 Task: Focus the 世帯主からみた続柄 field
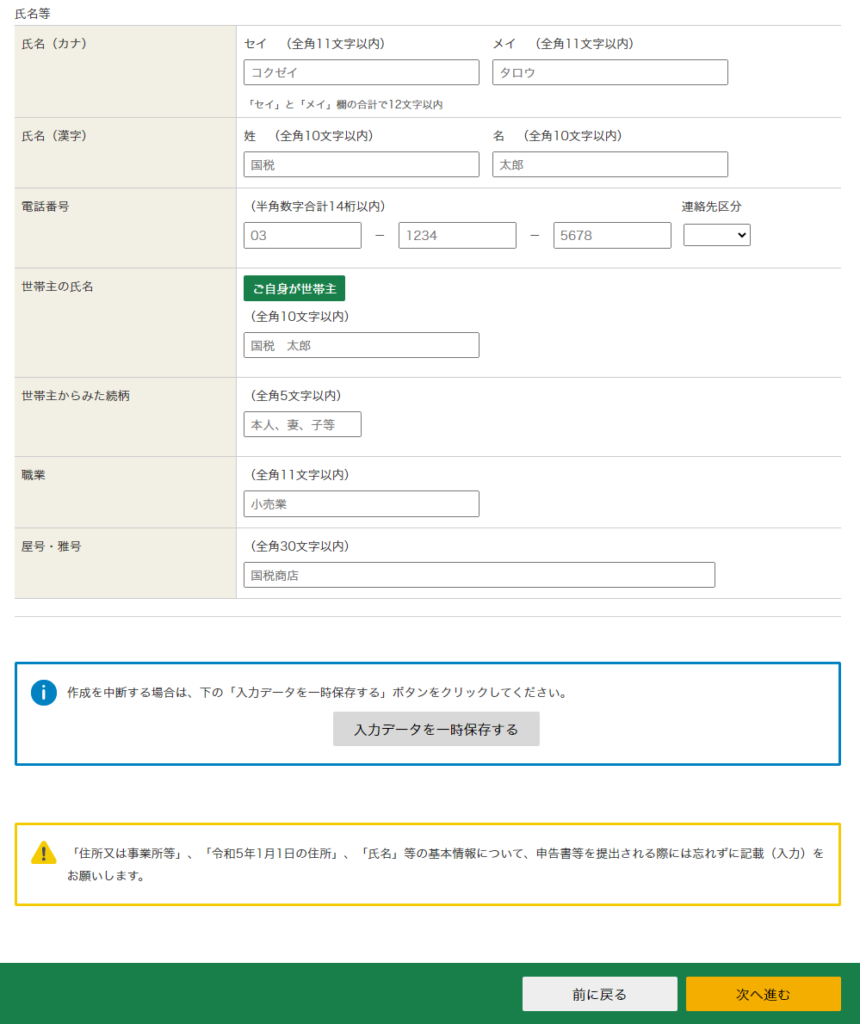pyautogui.click(x=302, y=425)
